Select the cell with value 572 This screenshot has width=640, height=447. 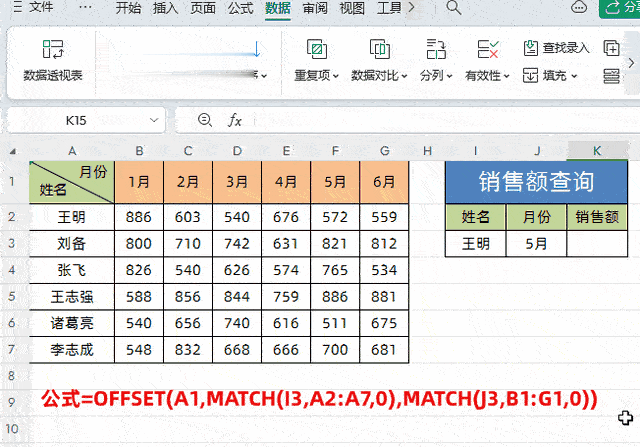point(335,217)
